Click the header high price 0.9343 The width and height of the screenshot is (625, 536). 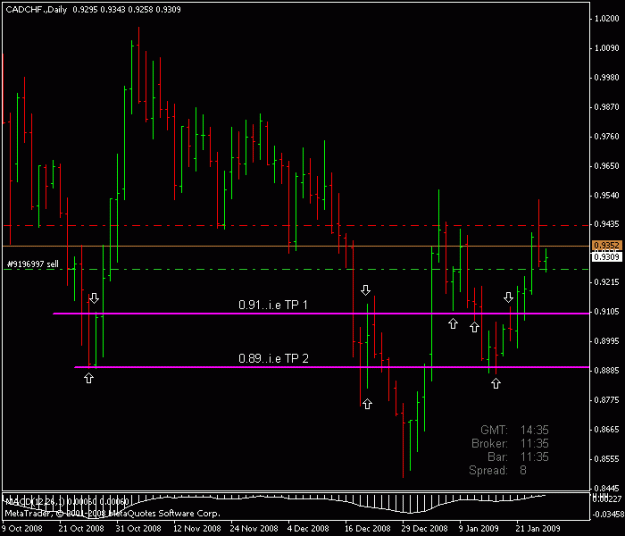[x=113, y=10]
